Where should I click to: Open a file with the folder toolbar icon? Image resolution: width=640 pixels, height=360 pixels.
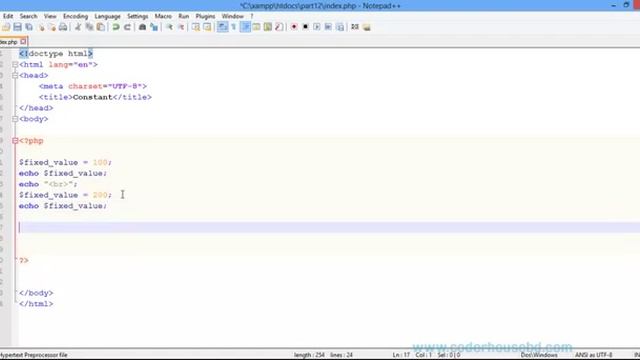pos(6,27)
